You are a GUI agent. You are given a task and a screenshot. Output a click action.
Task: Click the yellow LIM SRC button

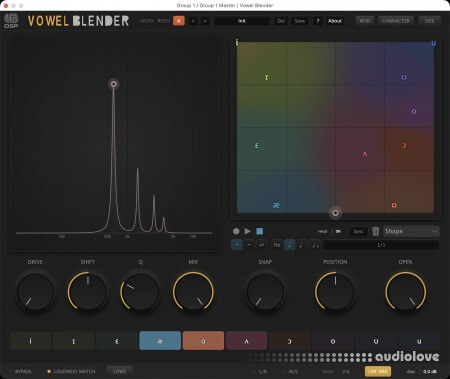pyautogui.click(x=378, y=371)
